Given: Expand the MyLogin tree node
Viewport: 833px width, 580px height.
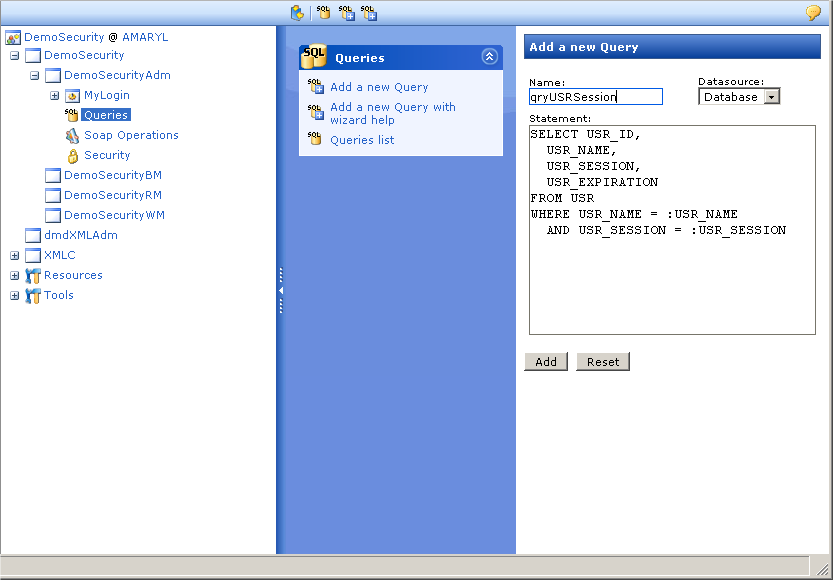Looking at the screenshot, I should click(54, 95).
